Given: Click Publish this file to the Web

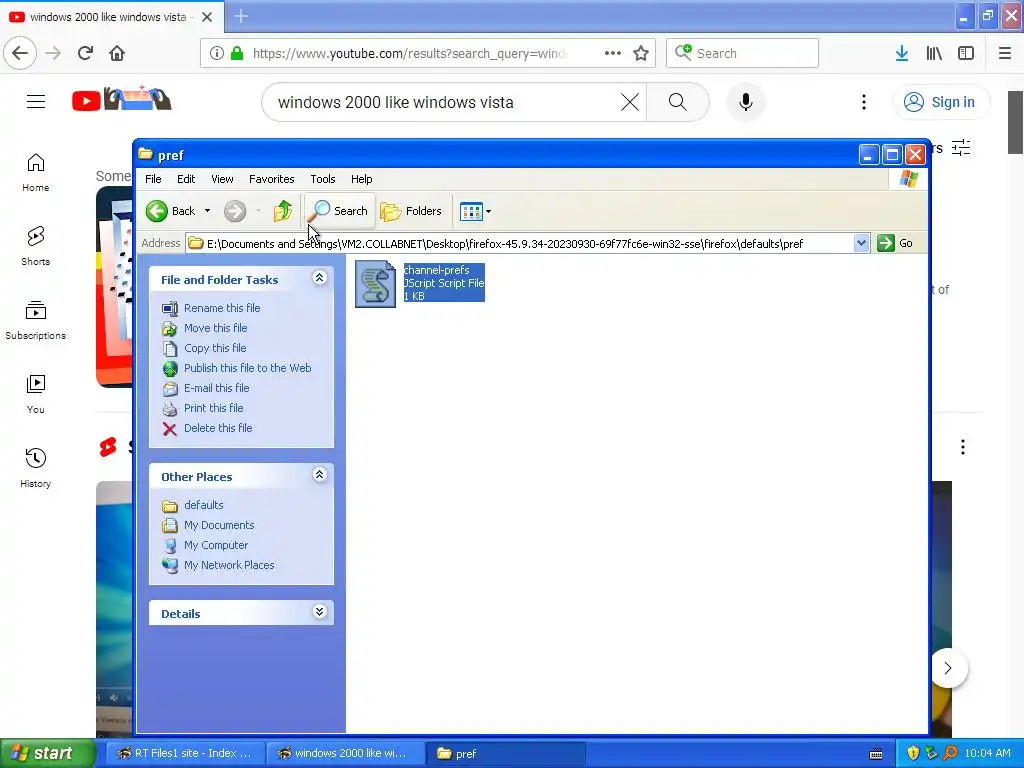Looking at the screenshot, I should (248, 368).
